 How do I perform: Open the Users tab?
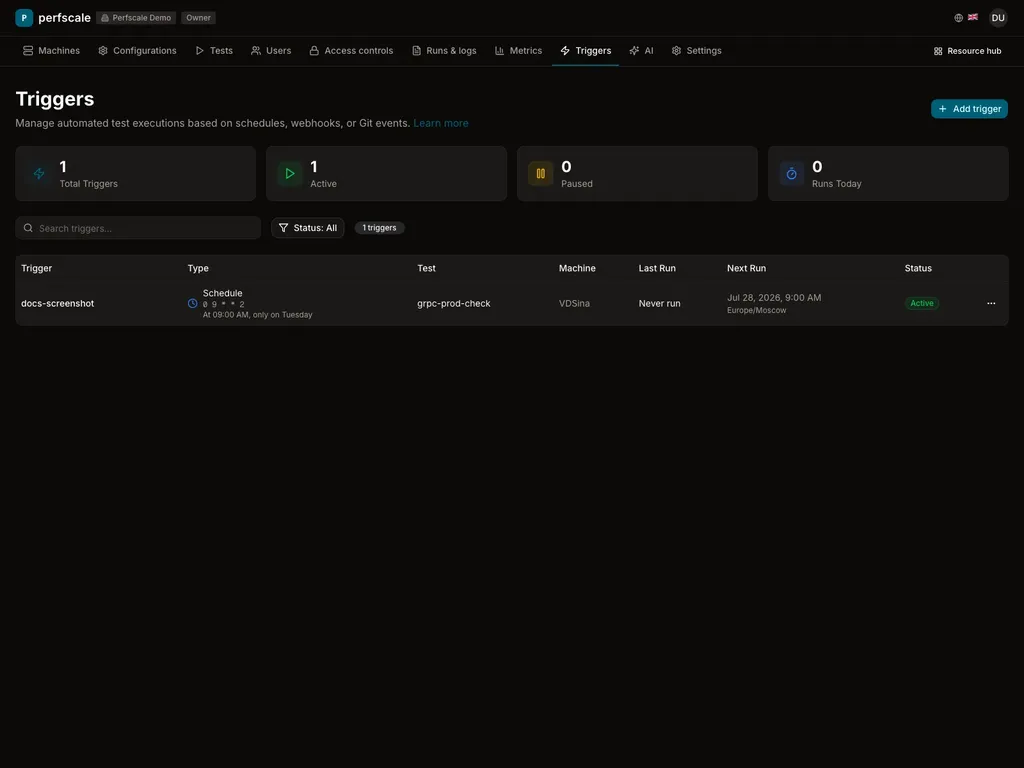271,51
